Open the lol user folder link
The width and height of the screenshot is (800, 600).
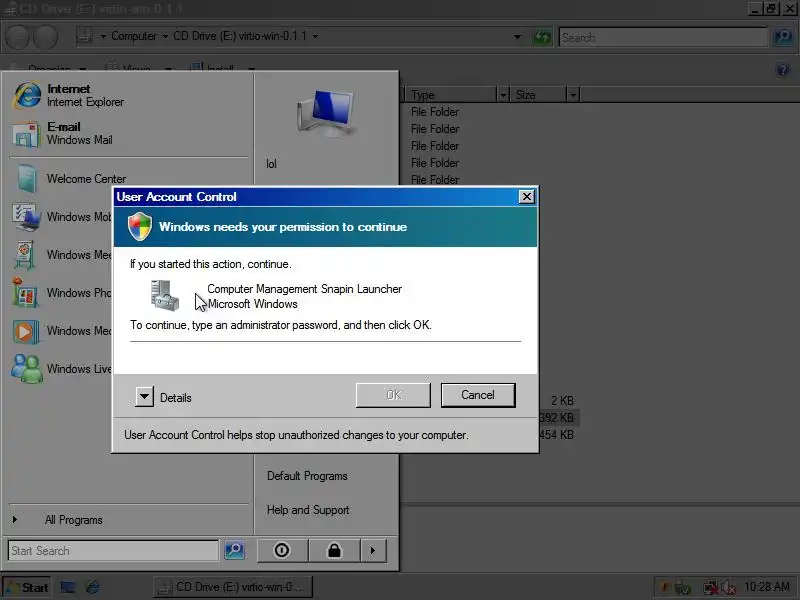[271, 164]
